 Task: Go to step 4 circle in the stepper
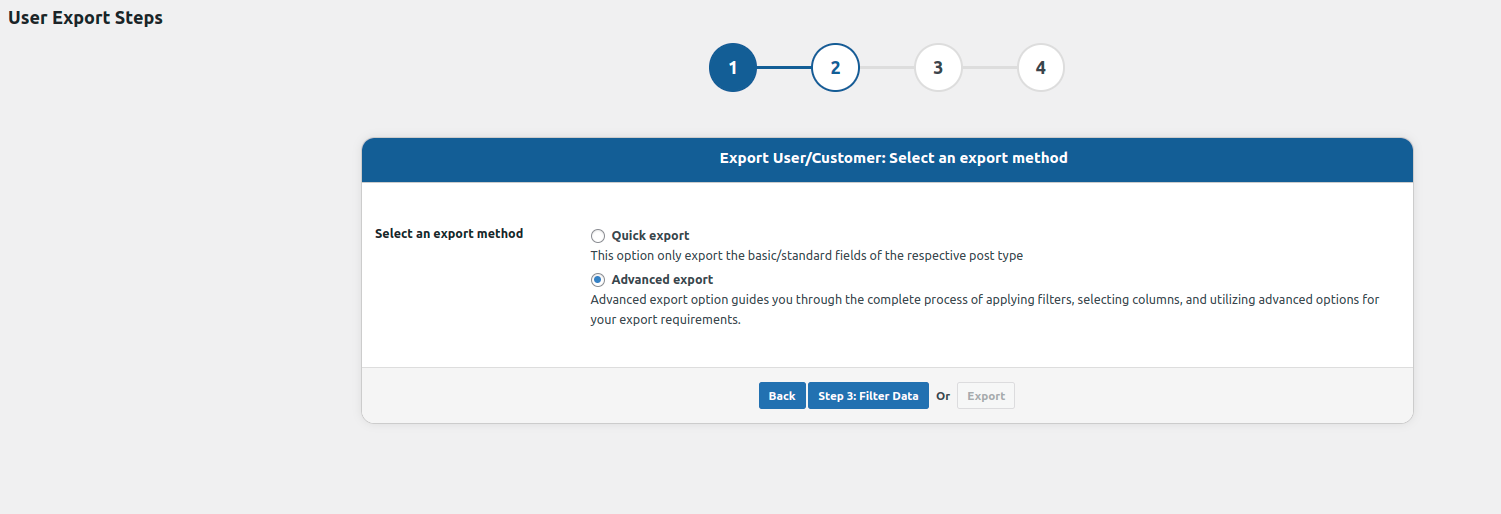1041,68
